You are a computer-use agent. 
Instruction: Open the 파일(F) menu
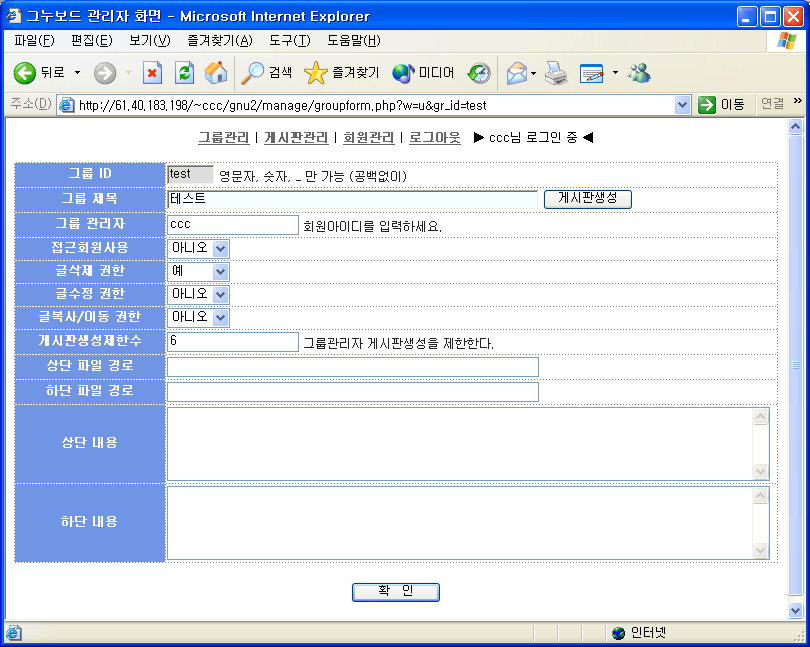tap(34, 41)
